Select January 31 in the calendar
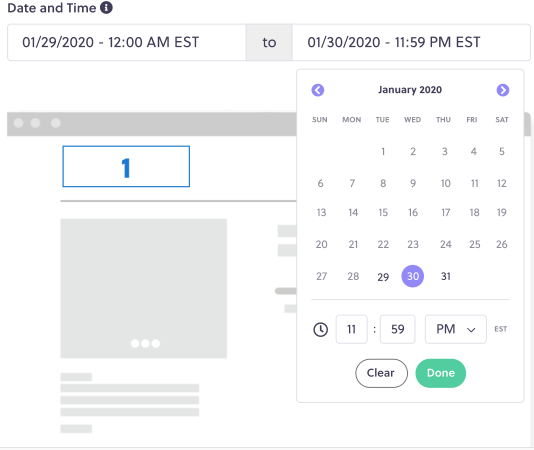Image resolution: width=534 pixels, height=450 pixels. [x=445, y=276]
